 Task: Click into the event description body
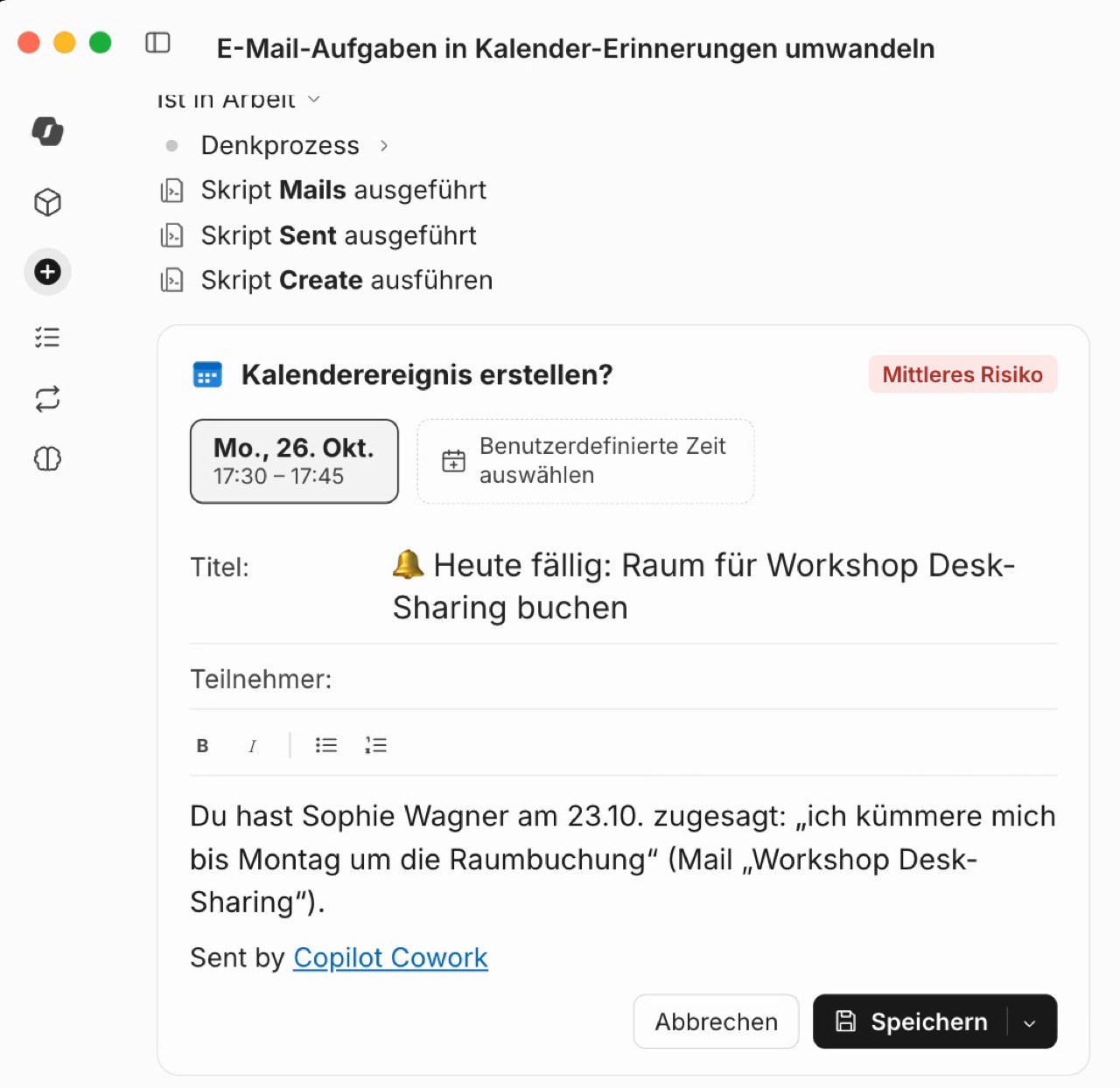point(623,859)
